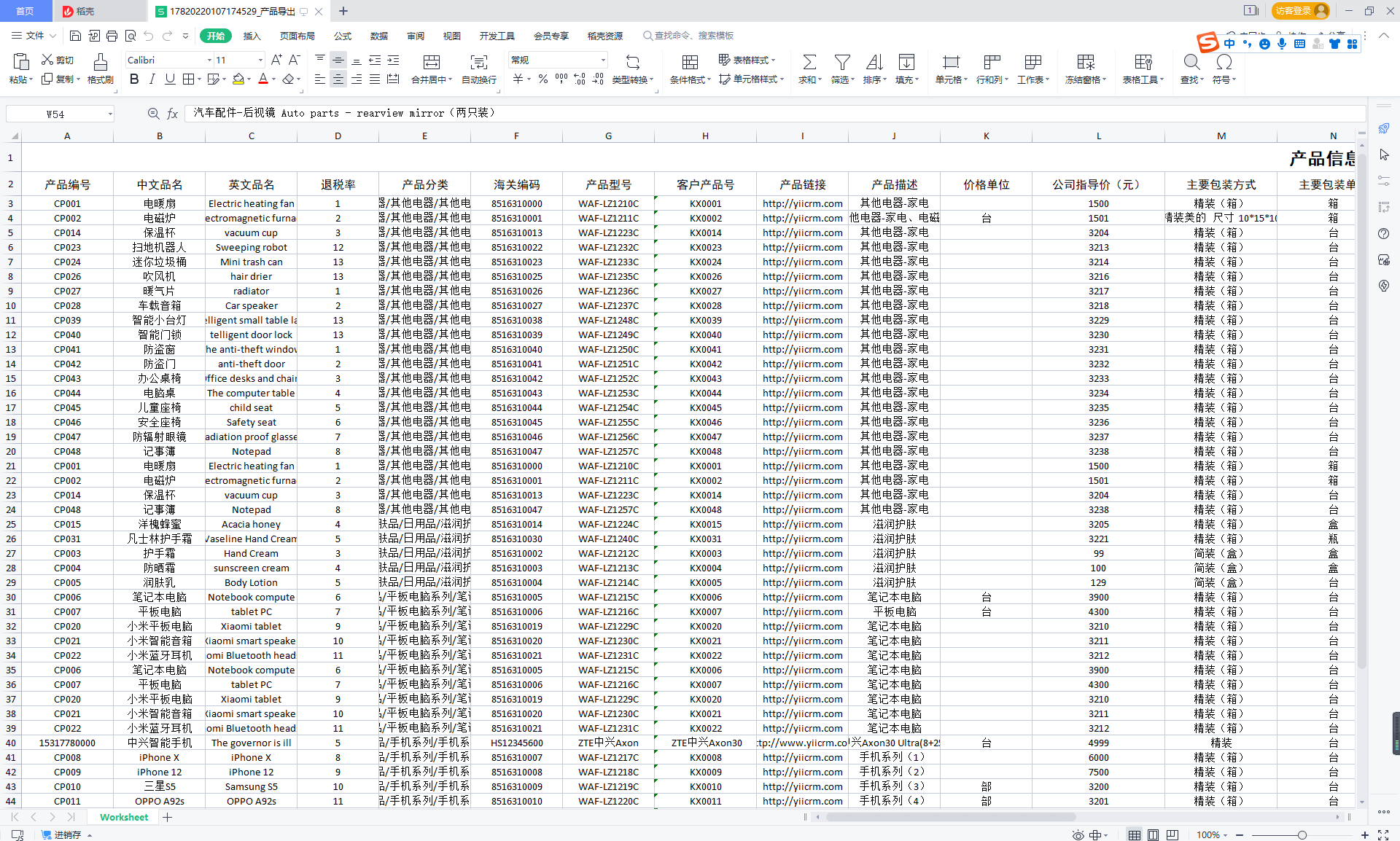Click the Wrap Text (自动换行) icon
This screenshot has width=1400, height=841.
tap(478, 63)
